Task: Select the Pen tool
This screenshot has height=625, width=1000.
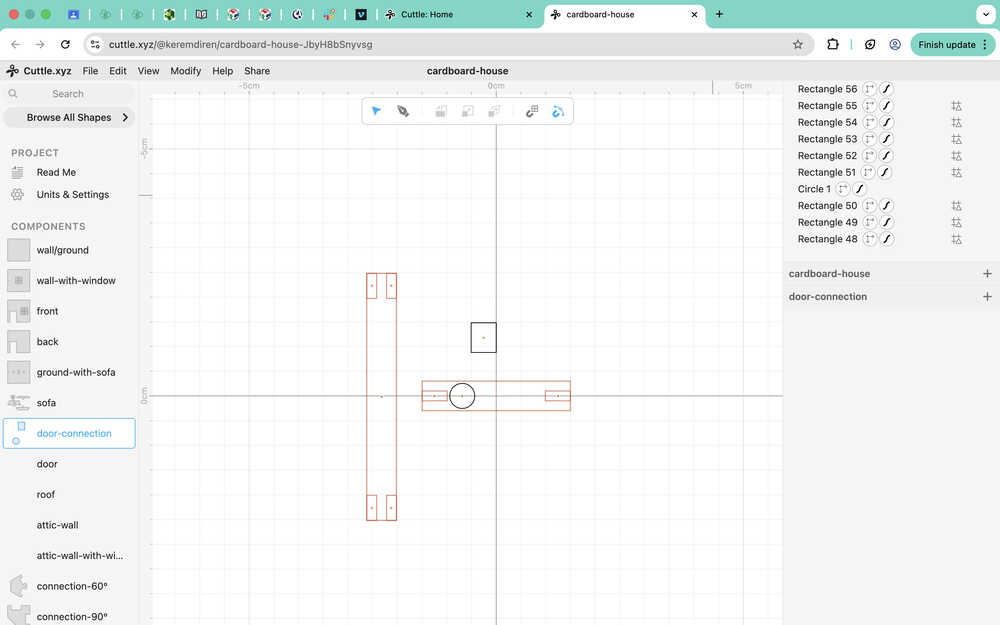Action: click(403, 111)
